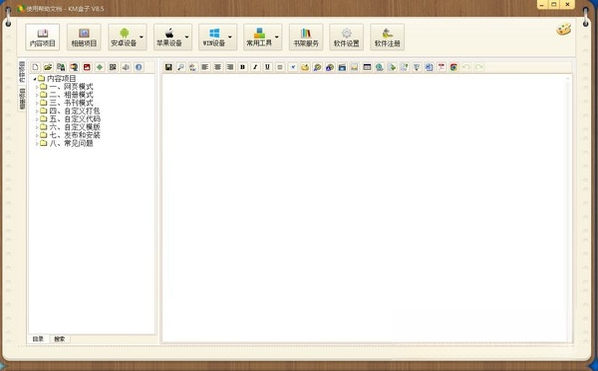Click the redo arrow in editor toolbar
This screenshot has height=371, width=598.
click(x=479, y=67)
